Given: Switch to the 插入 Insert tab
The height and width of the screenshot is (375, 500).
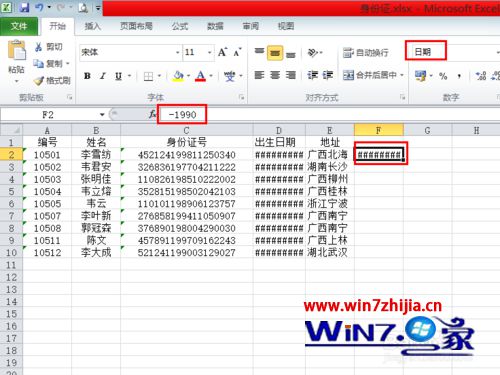Looking at the screenshot, I should [x=93, y=26].
